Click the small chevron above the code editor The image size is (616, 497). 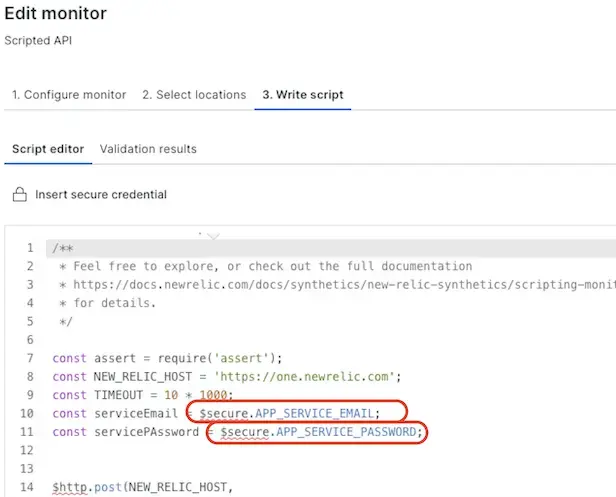point(211,235)
